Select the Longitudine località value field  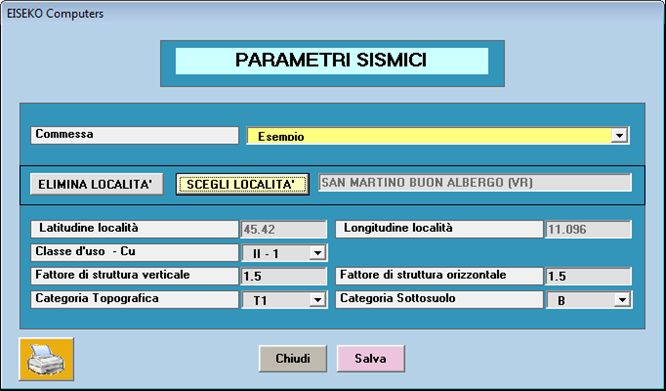(588, 230)
